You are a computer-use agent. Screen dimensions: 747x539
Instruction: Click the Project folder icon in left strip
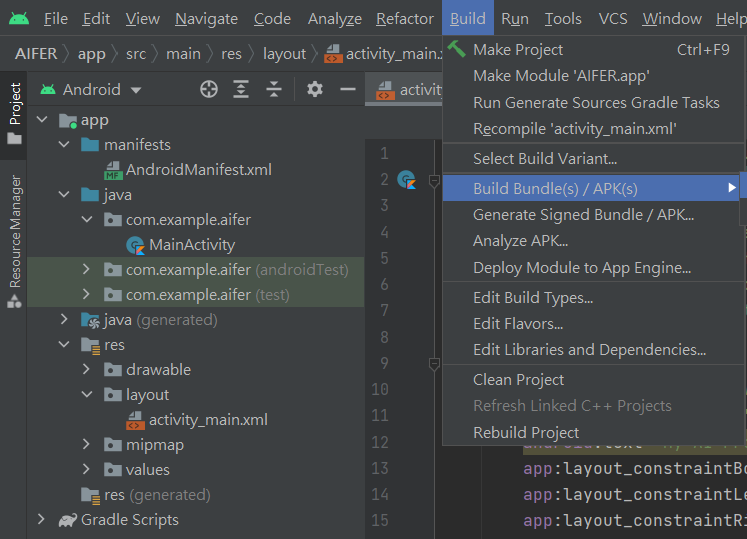(14, 139)
